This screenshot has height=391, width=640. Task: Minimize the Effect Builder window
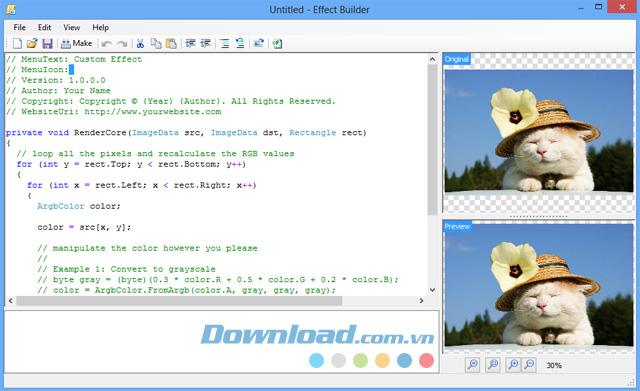(580, 7)
